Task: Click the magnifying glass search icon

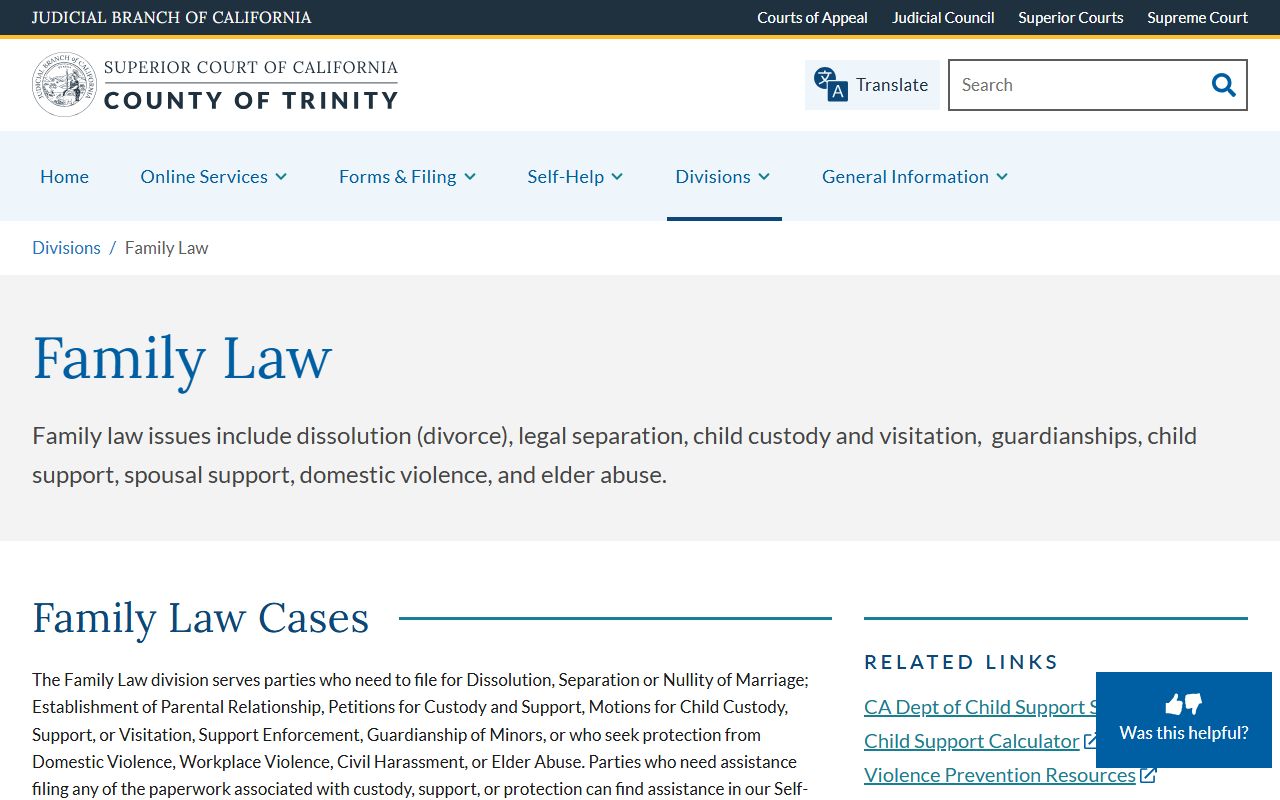Action: (1223, 85)
